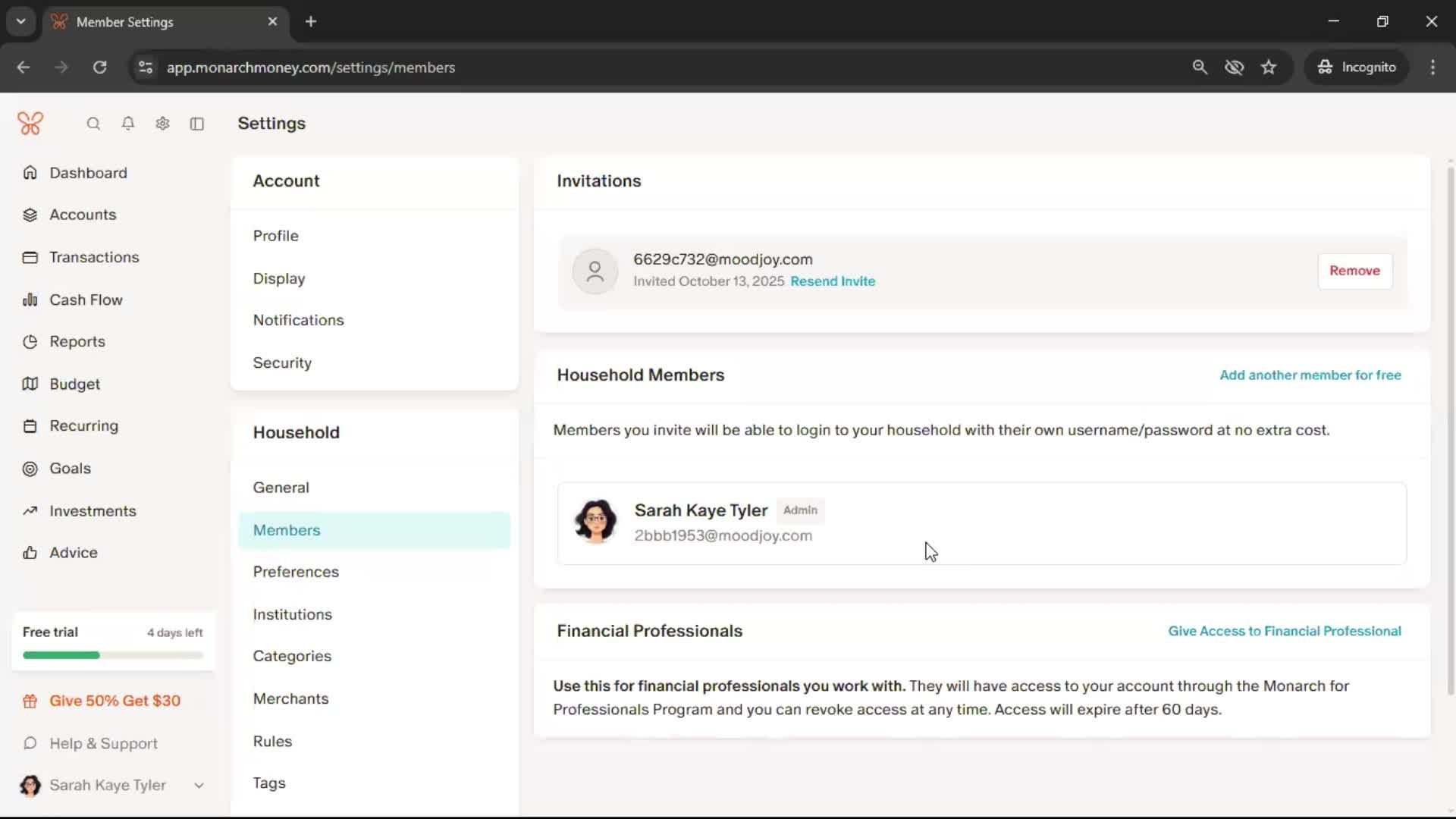Click the Monarch butterfly logo
Image resolution: width=1456 pixels, height=819 pixels.
(x=30, y=124)
